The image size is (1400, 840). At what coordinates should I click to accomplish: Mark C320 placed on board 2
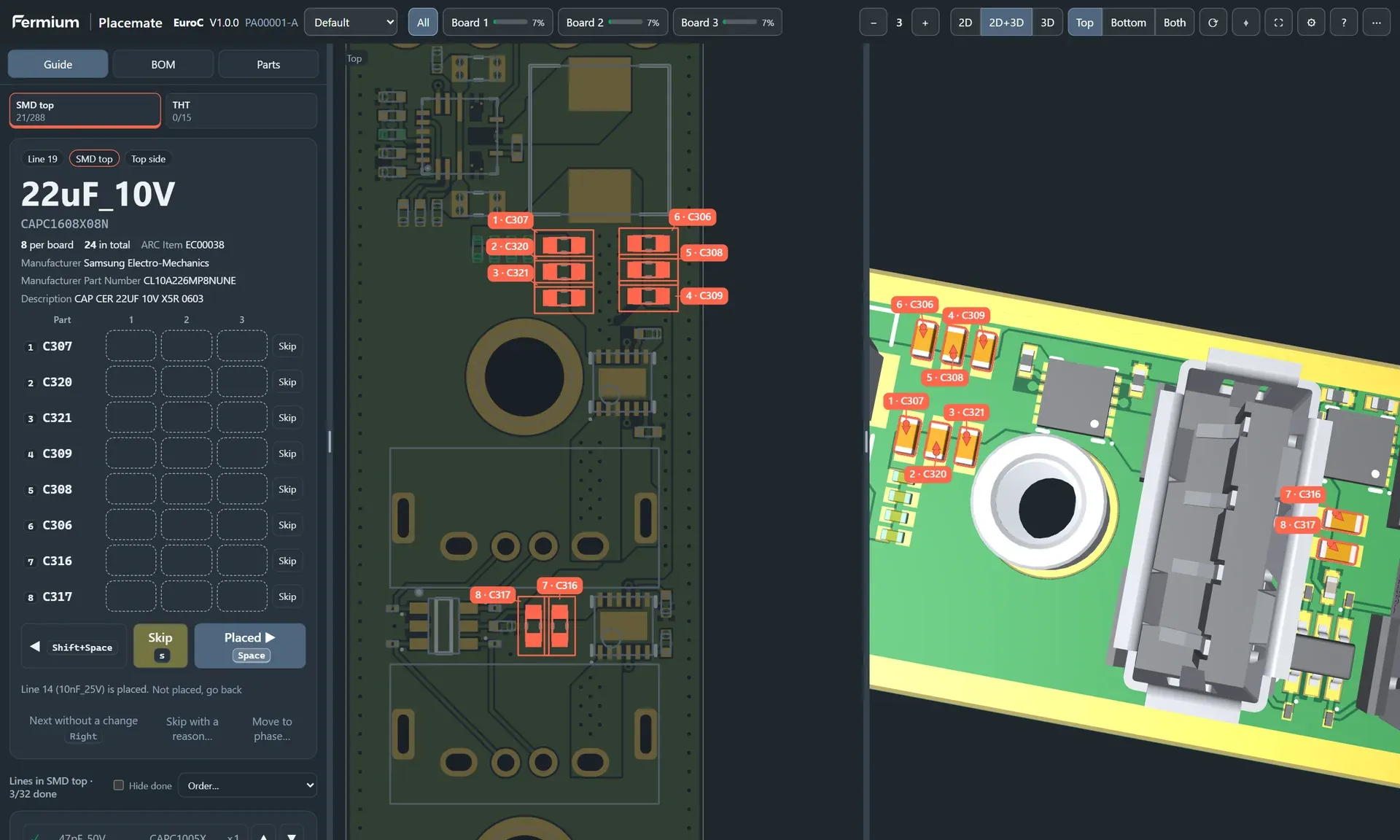point(187,381)
